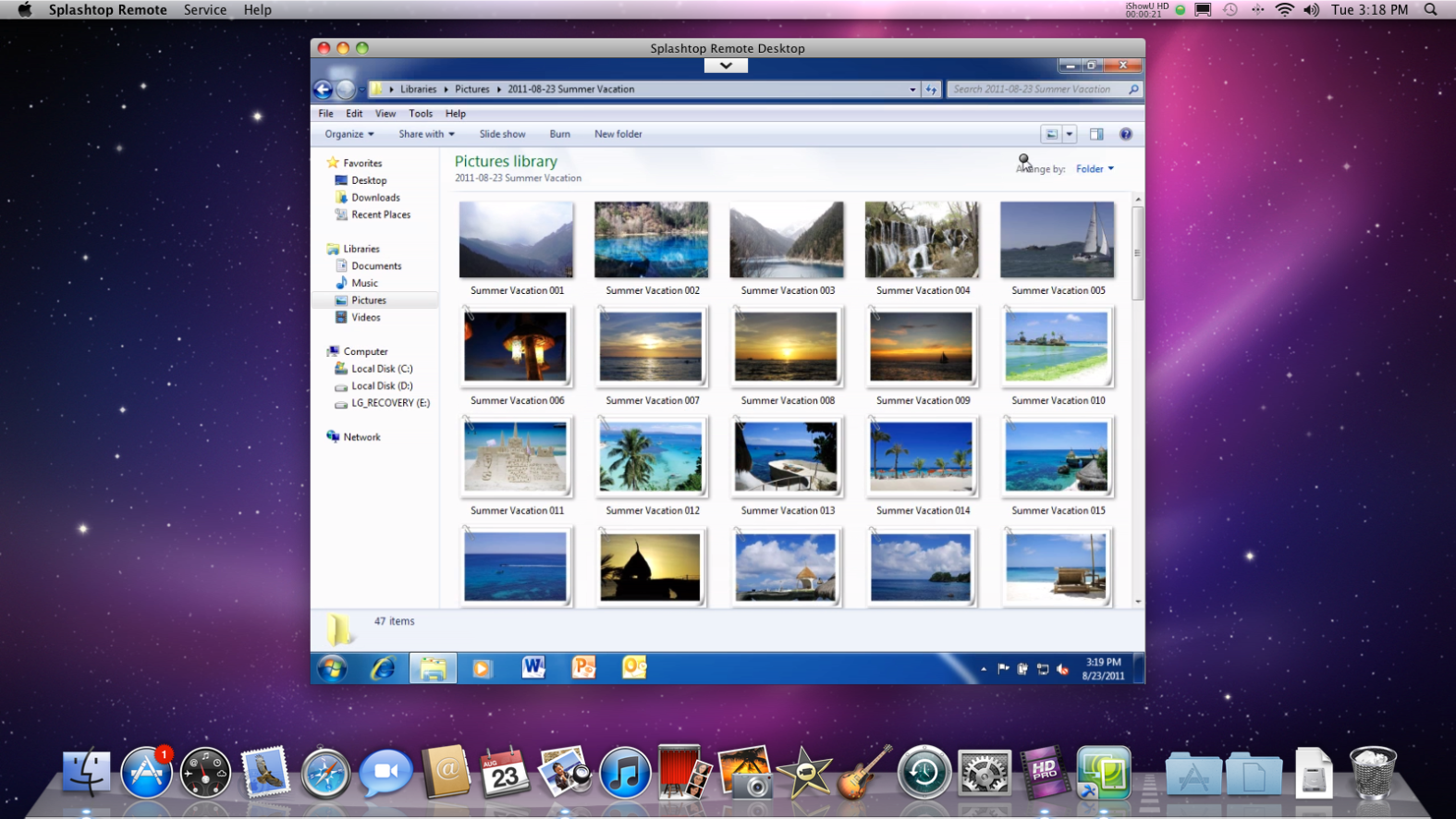Open the Tools menu in Explorer
The width and height of the screenshot is (1456, 819).
pyautogui.click(x=421, y=114)
